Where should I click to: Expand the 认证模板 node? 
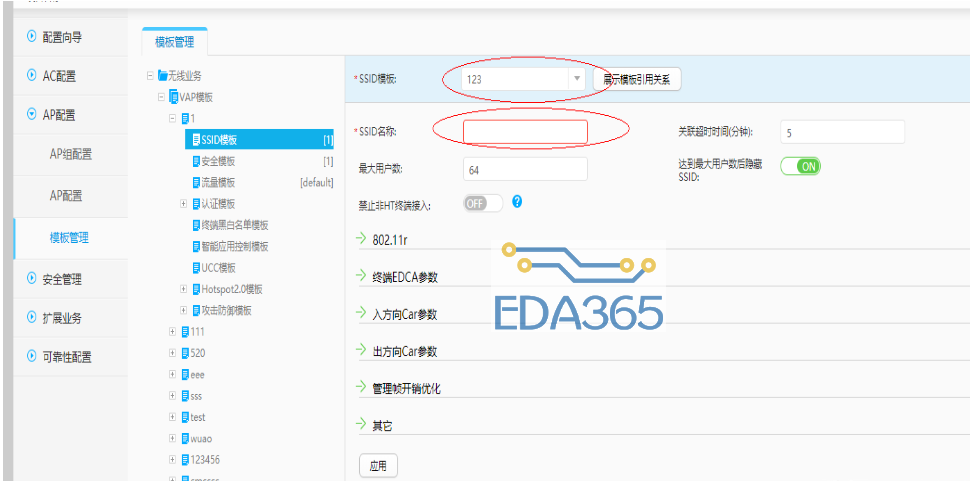(184, 203)
